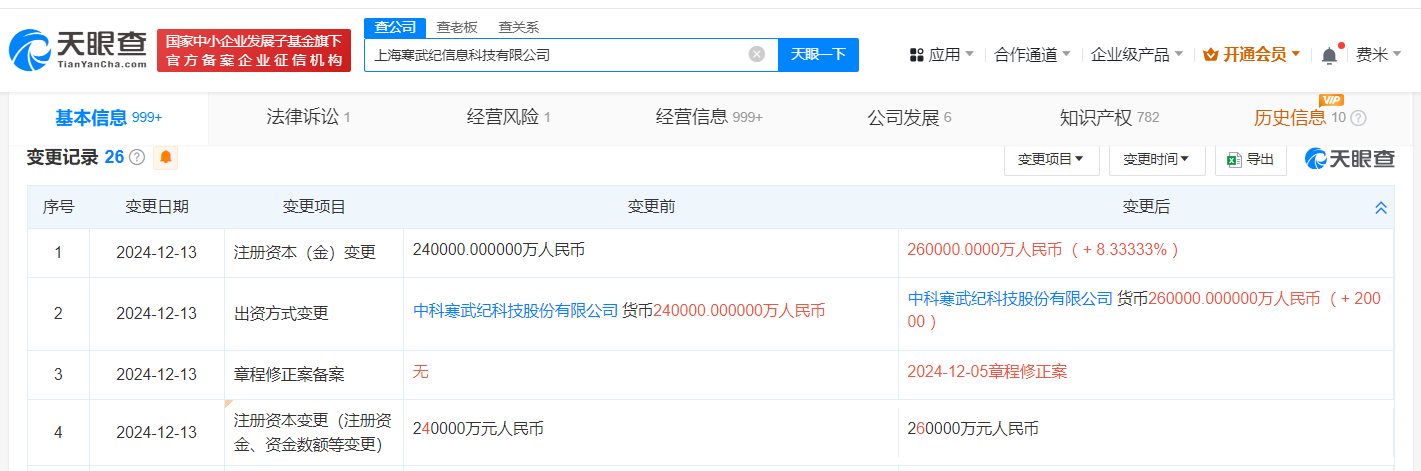Open notifications bell icon in the header

click(x=1329, y=55)
